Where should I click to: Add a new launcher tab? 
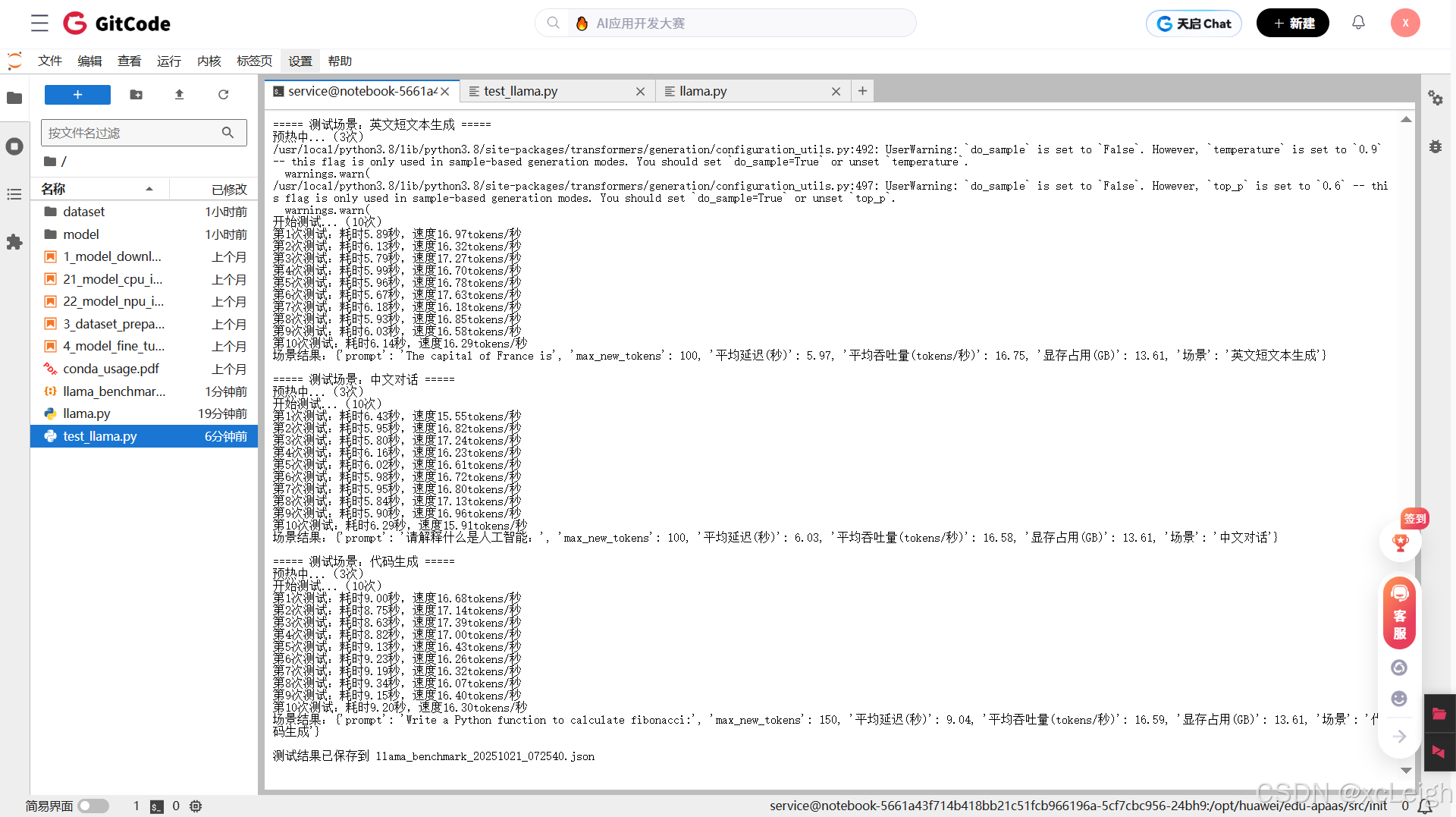[862, 91]
